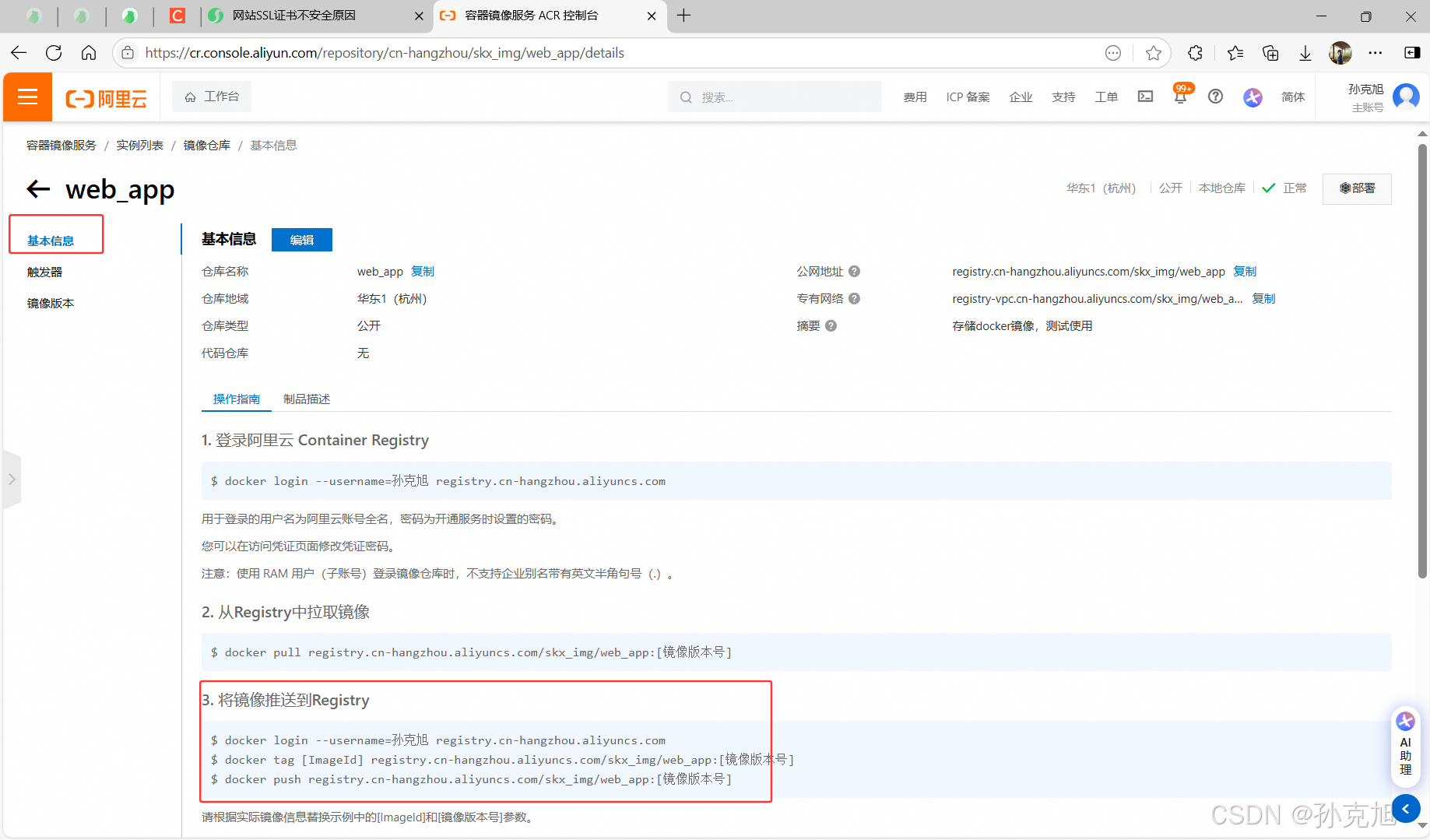
Task: Select 基本信息 in the left sidebar
Action: pyautogui.click(x=51, y=241)
